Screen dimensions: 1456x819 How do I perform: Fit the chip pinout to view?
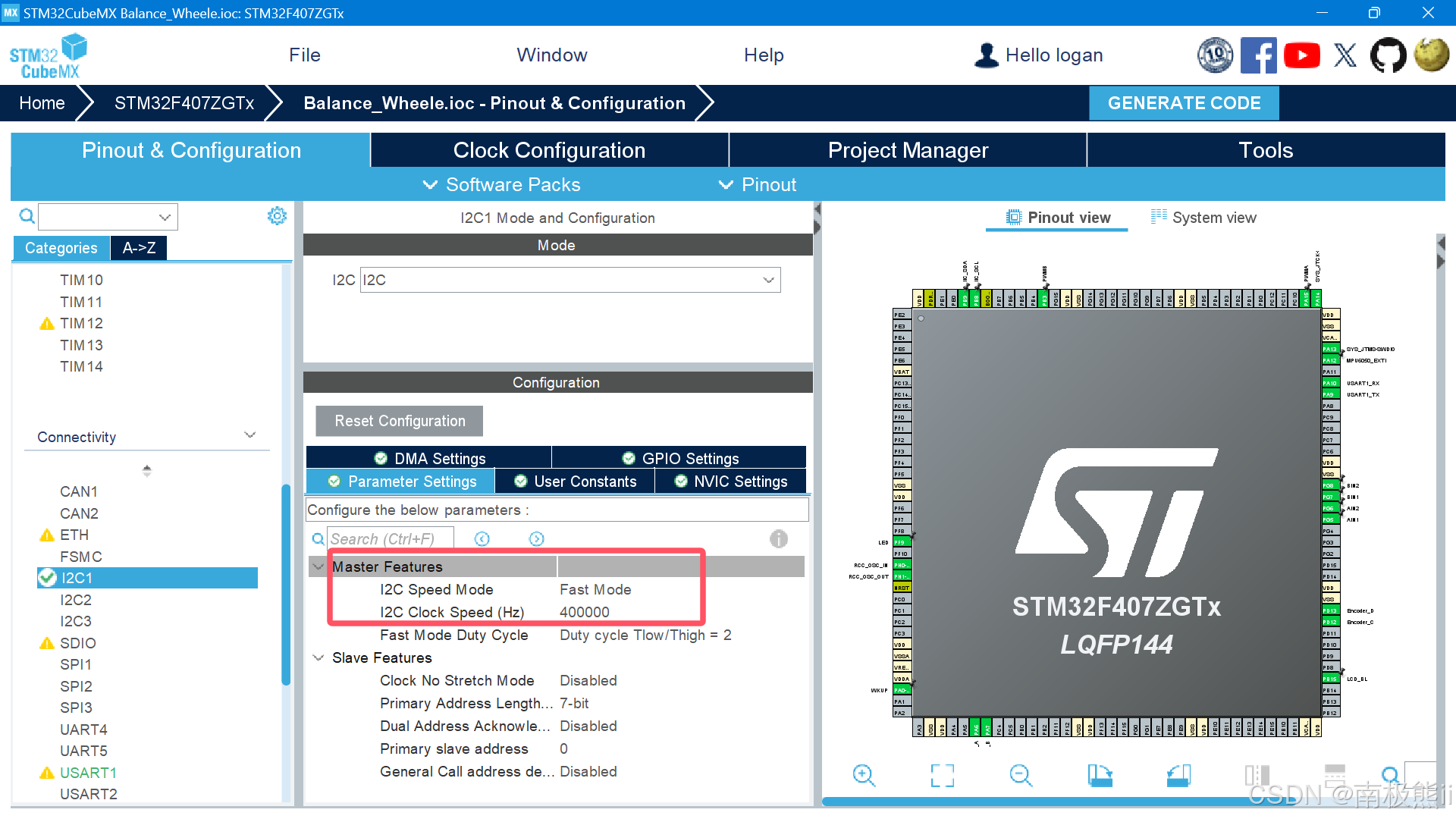pyautogui.click(x=943, y=775)
